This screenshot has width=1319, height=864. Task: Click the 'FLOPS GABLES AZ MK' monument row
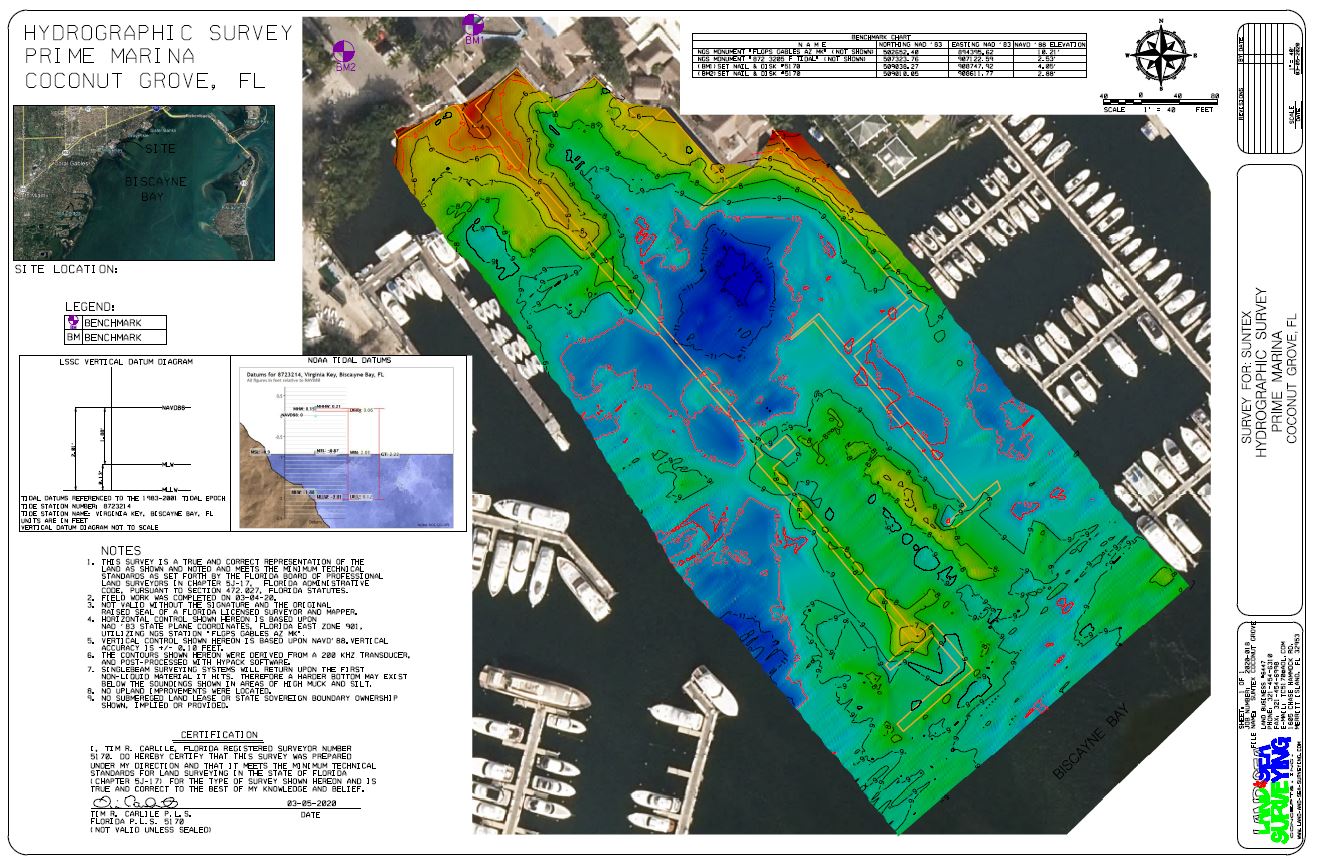coord(891,53)
